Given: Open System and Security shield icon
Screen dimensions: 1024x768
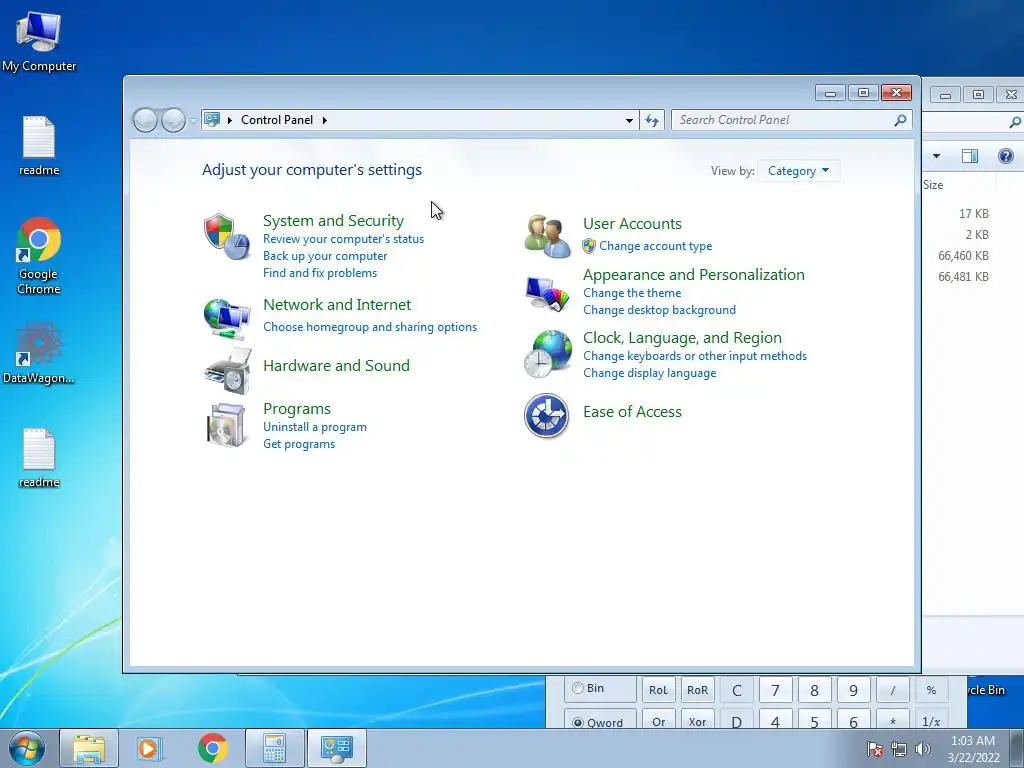Looking at the screenshot, I should [x=227, y=236].
